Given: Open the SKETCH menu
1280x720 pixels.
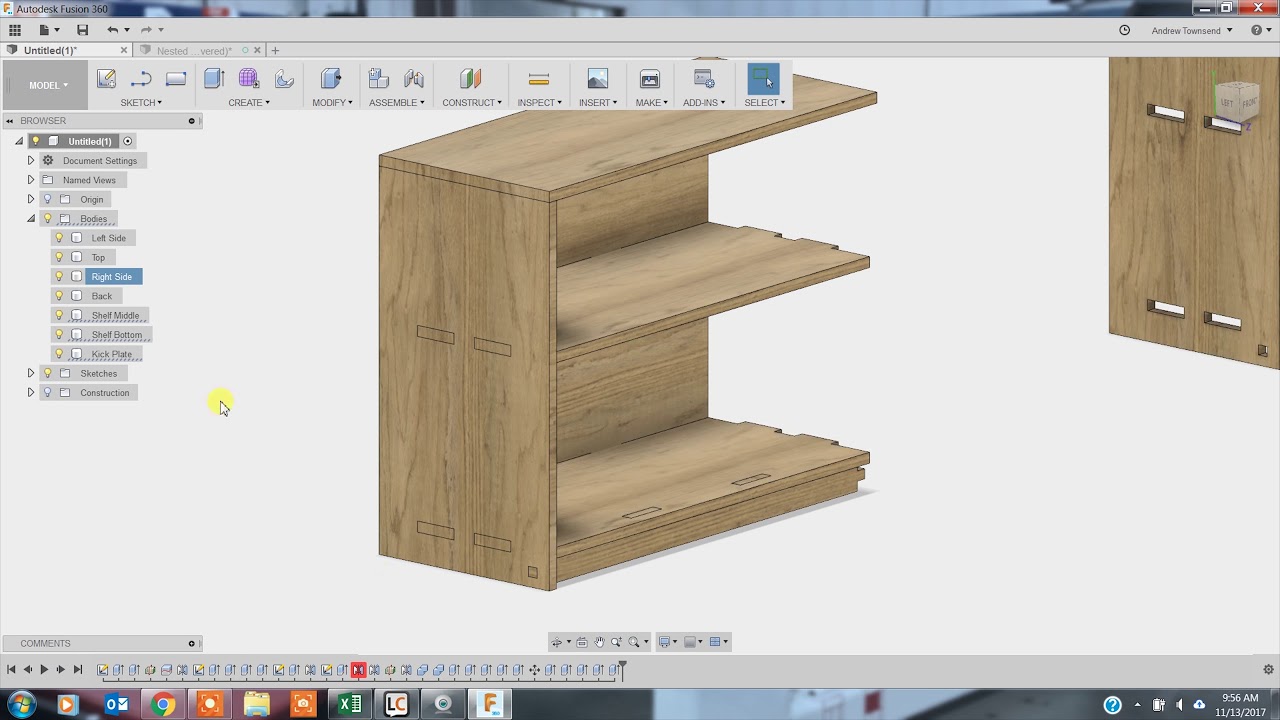Looking at the screenshot, I should [141, 102].
